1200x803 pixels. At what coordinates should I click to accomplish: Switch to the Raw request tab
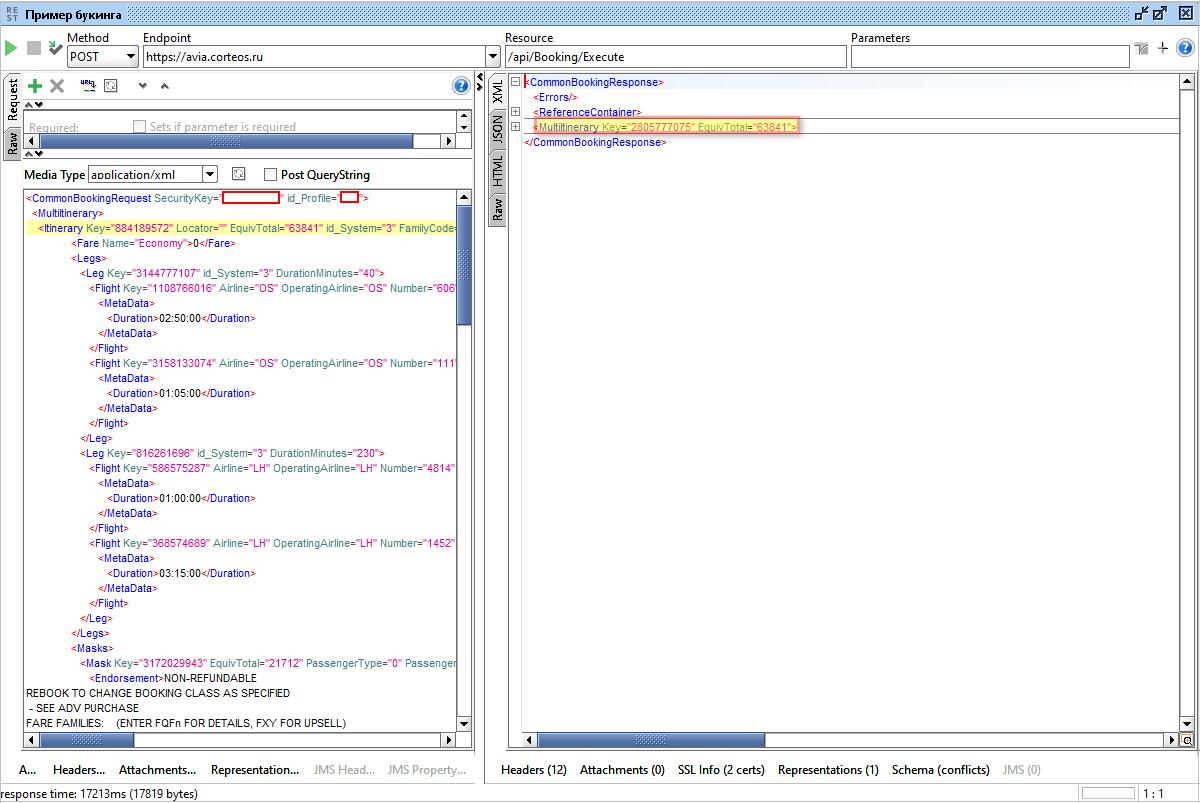coord(13,142)
